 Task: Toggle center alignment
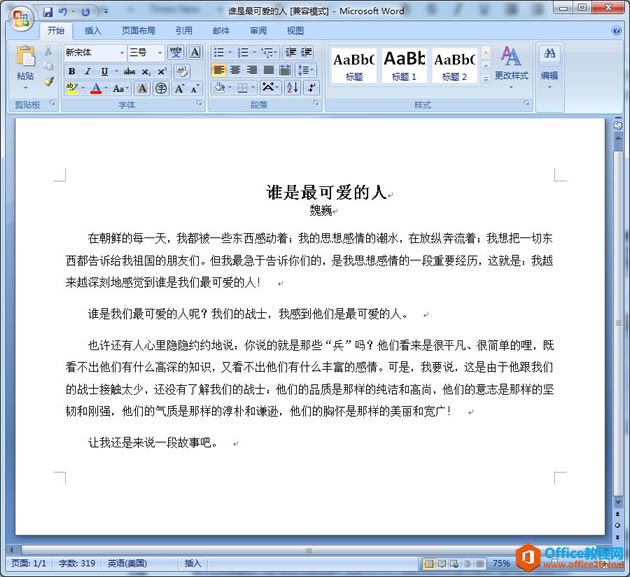pyautogui.click(x=235, y=70)
